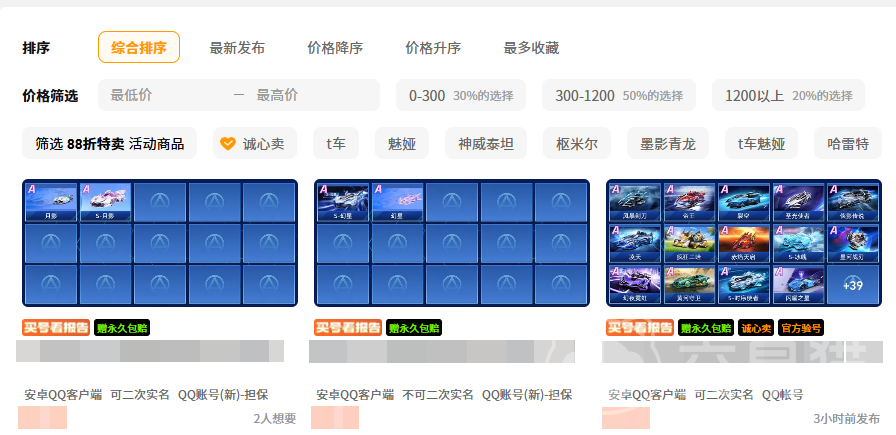Image resolution: width=896 pixels, height=435 pixels.
Task: Choose the 300-1200 price range
Action: (x=619, y=95)
